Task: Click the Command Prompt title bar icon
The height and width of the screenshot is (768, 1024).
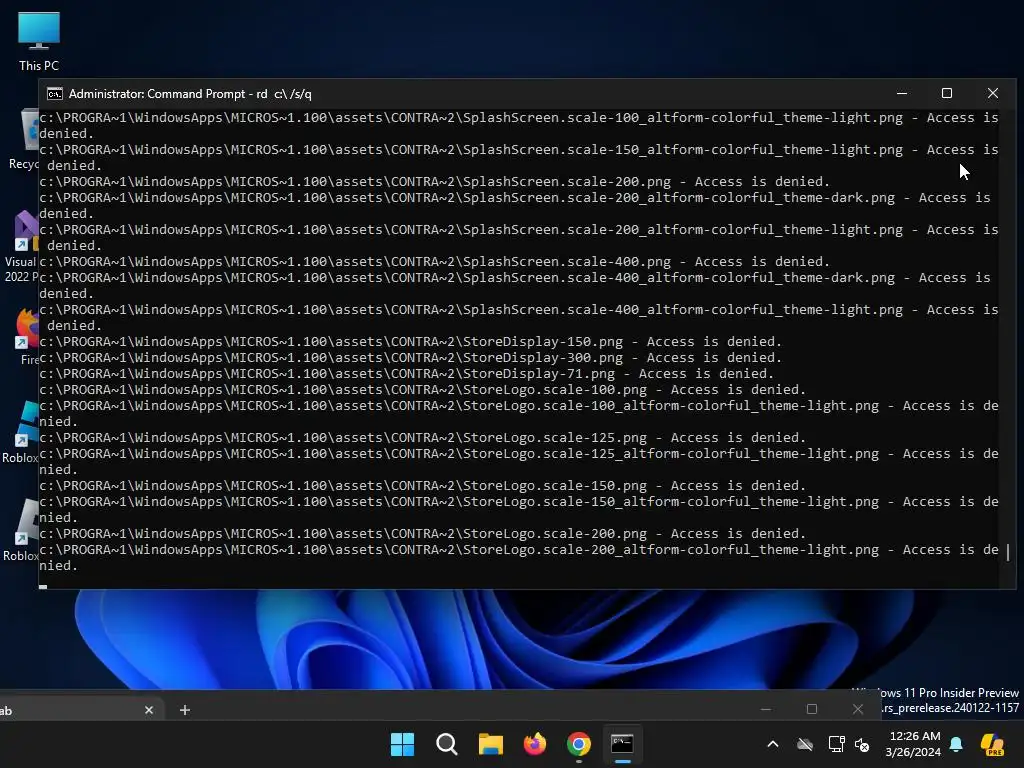Action: point(55,94)
